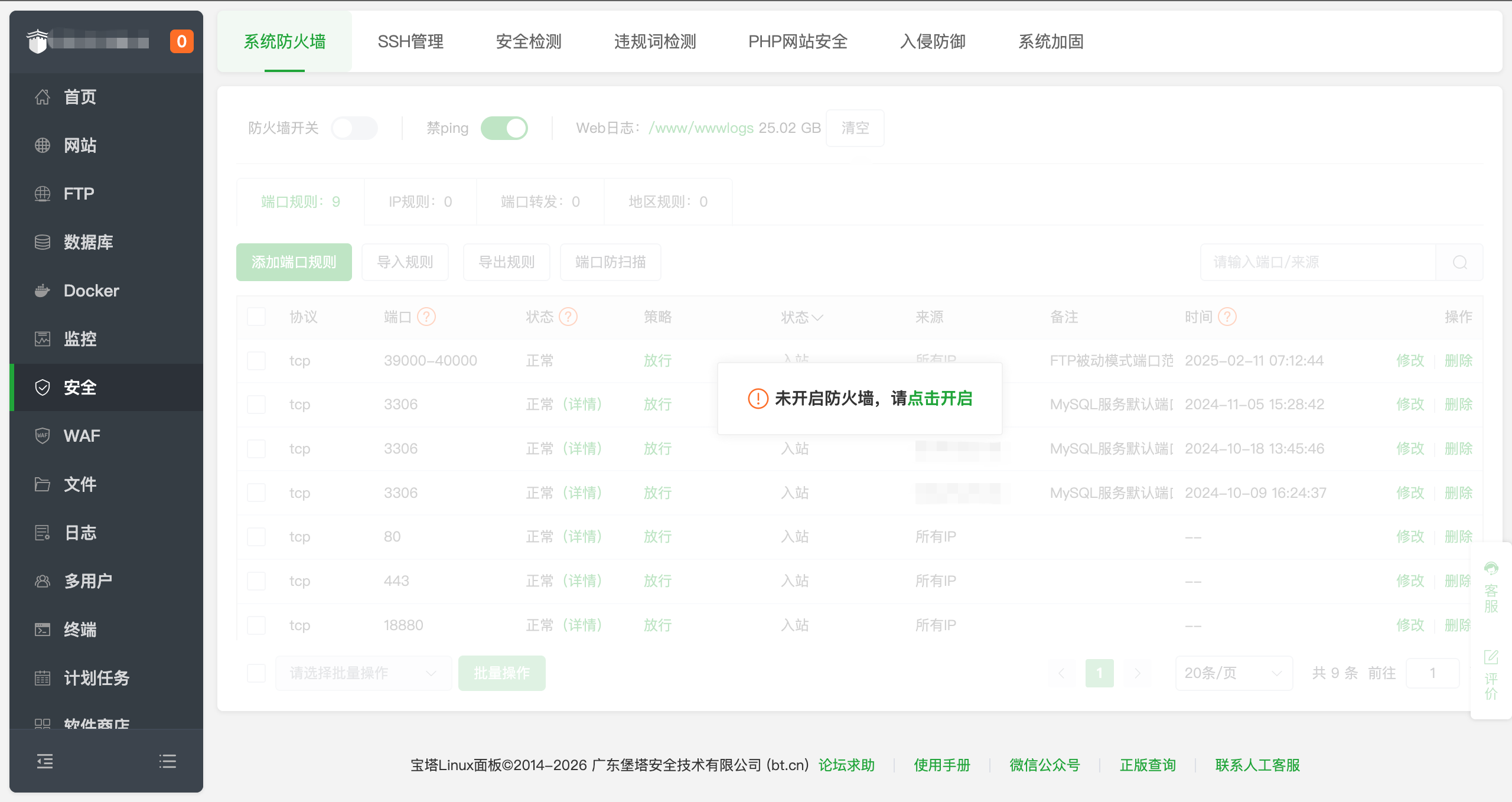Click the 清空 web log button

coord(855,128)
